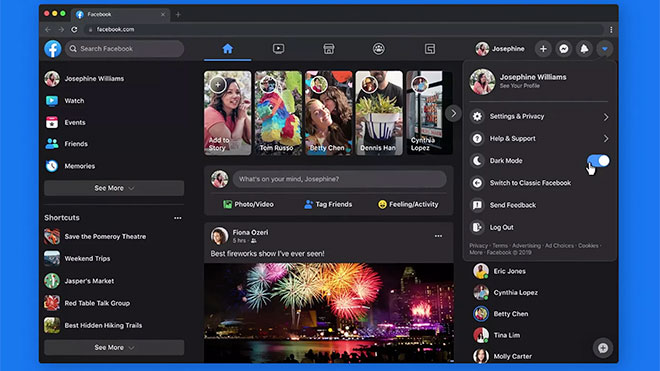The width and height of the screenshot is (660, 371).
Task: Open the Messenger icon
Action: pos(564,49)
